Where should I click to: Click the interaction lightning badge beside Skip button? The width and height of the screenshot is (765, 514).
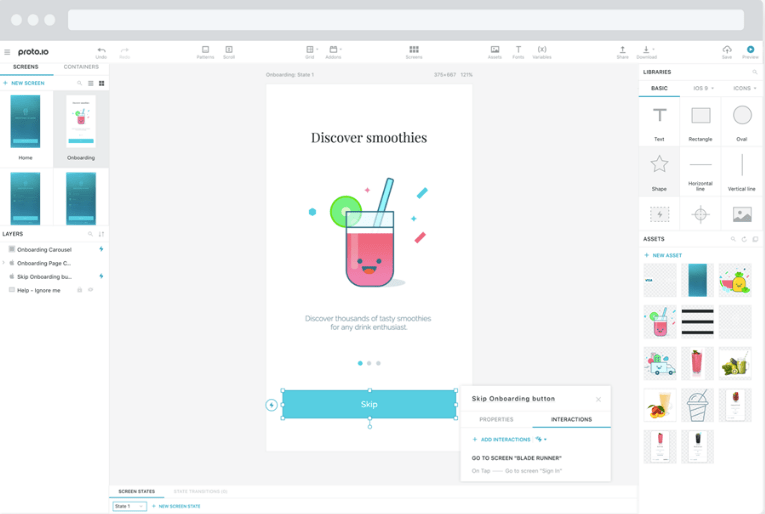(272, 405)
